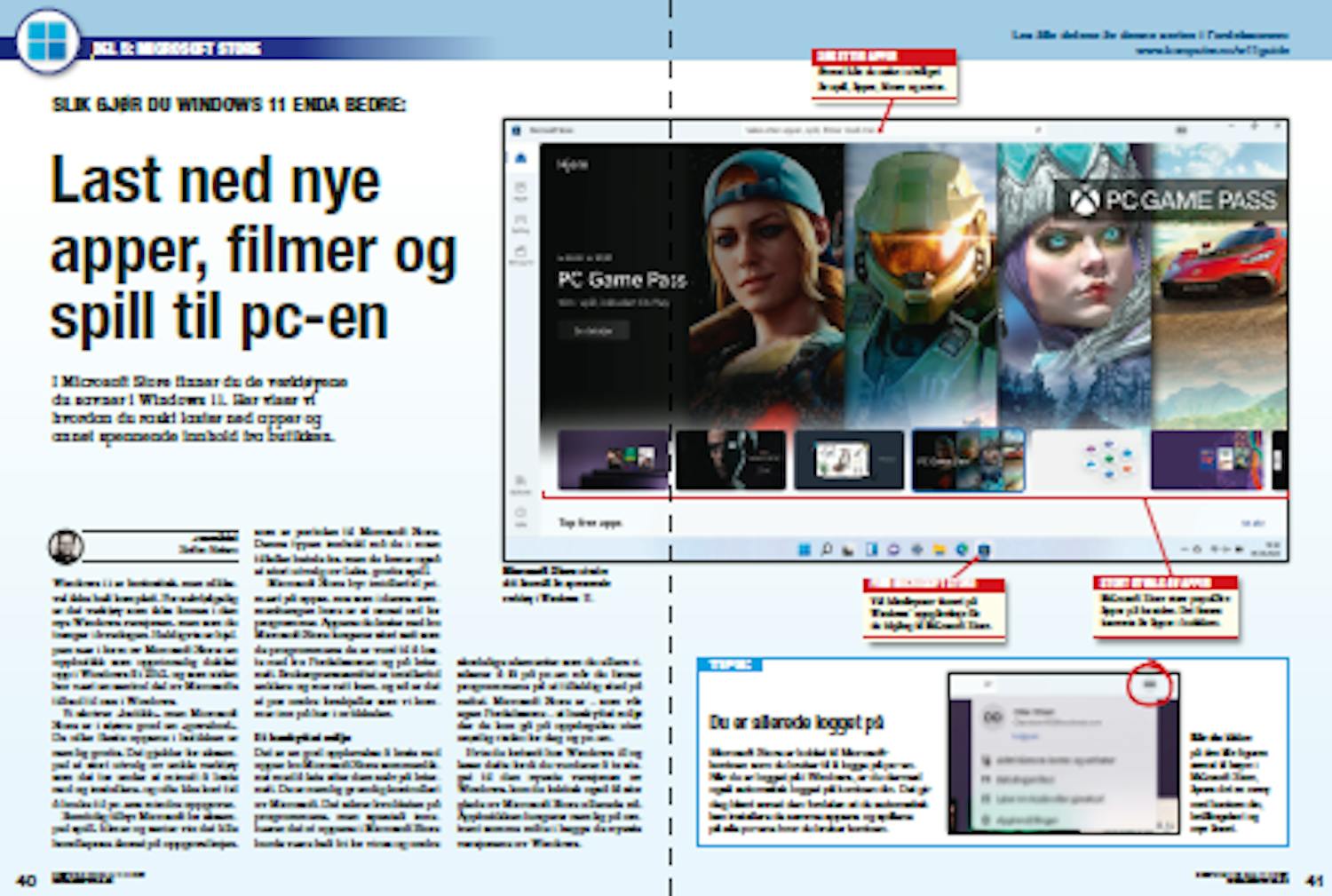Click the Store search box
This screenshot has height=896, width=1332.
tap(892, 131)
